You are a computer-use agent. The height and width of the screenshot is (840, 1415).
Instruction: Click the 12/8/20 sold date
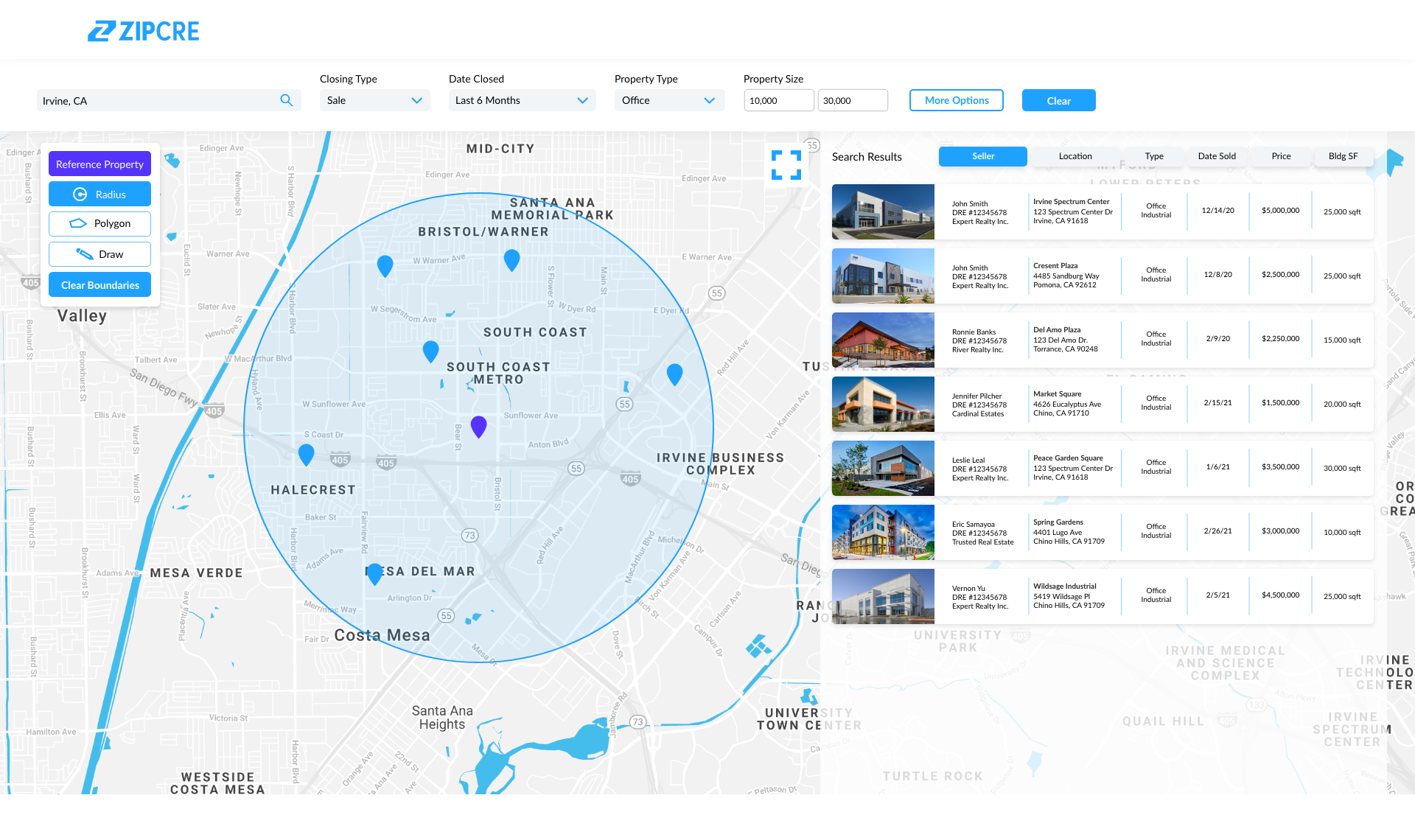tap(1217, 274)
